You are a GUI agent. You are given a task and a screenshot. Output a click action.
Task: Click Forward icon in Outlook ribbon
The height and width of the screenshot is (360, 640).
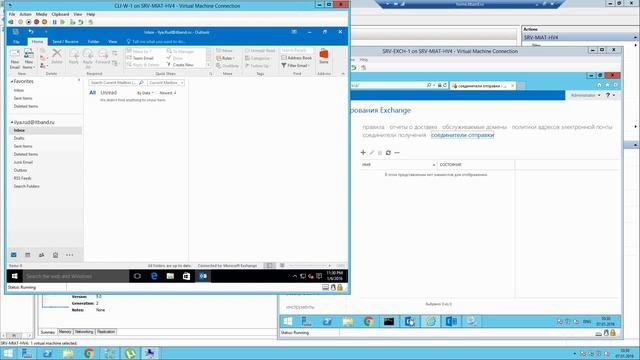(103, 56)
